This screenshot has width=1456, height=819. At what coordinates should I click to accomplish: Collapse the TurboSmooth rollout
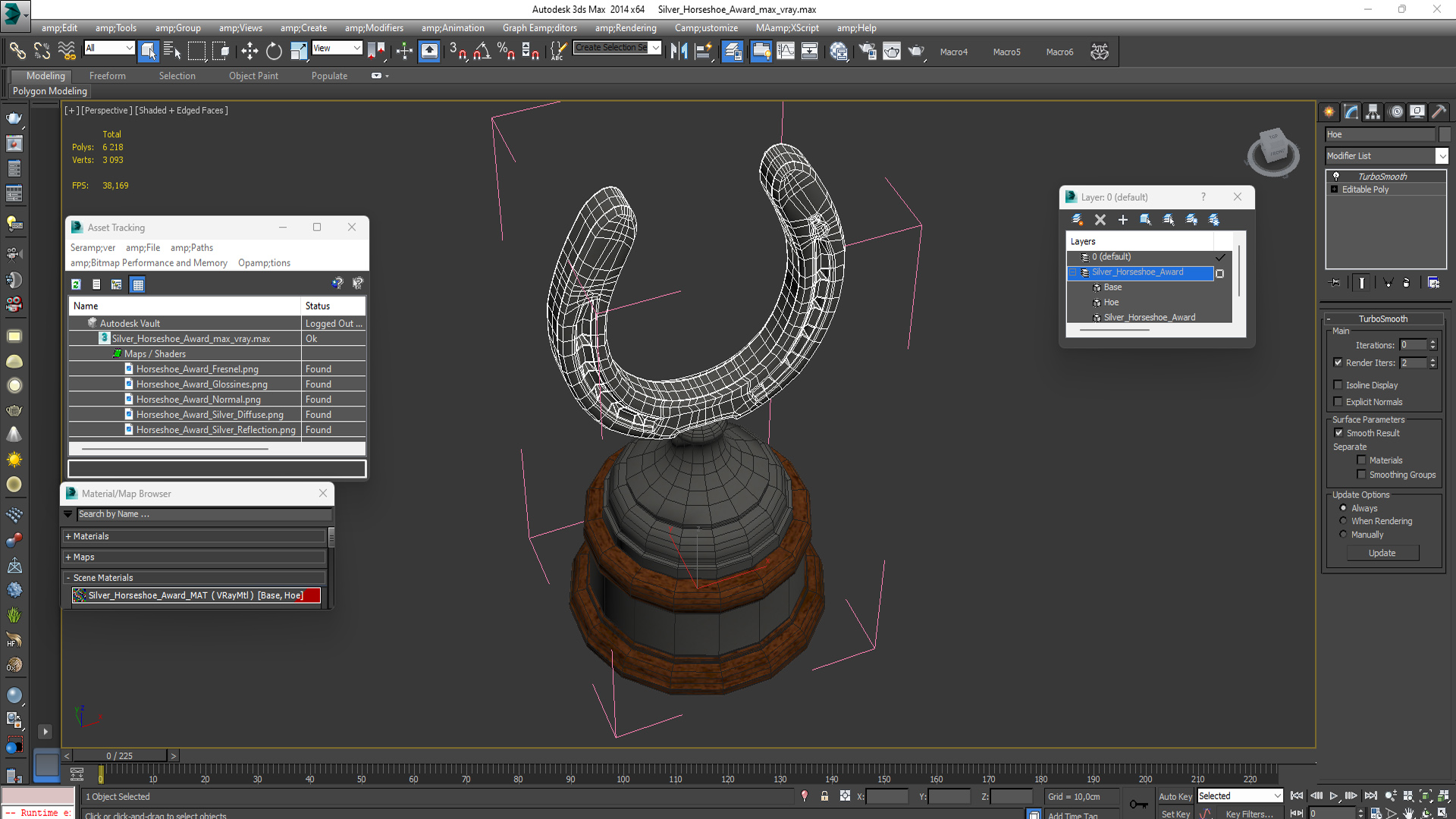[1382, 319]
